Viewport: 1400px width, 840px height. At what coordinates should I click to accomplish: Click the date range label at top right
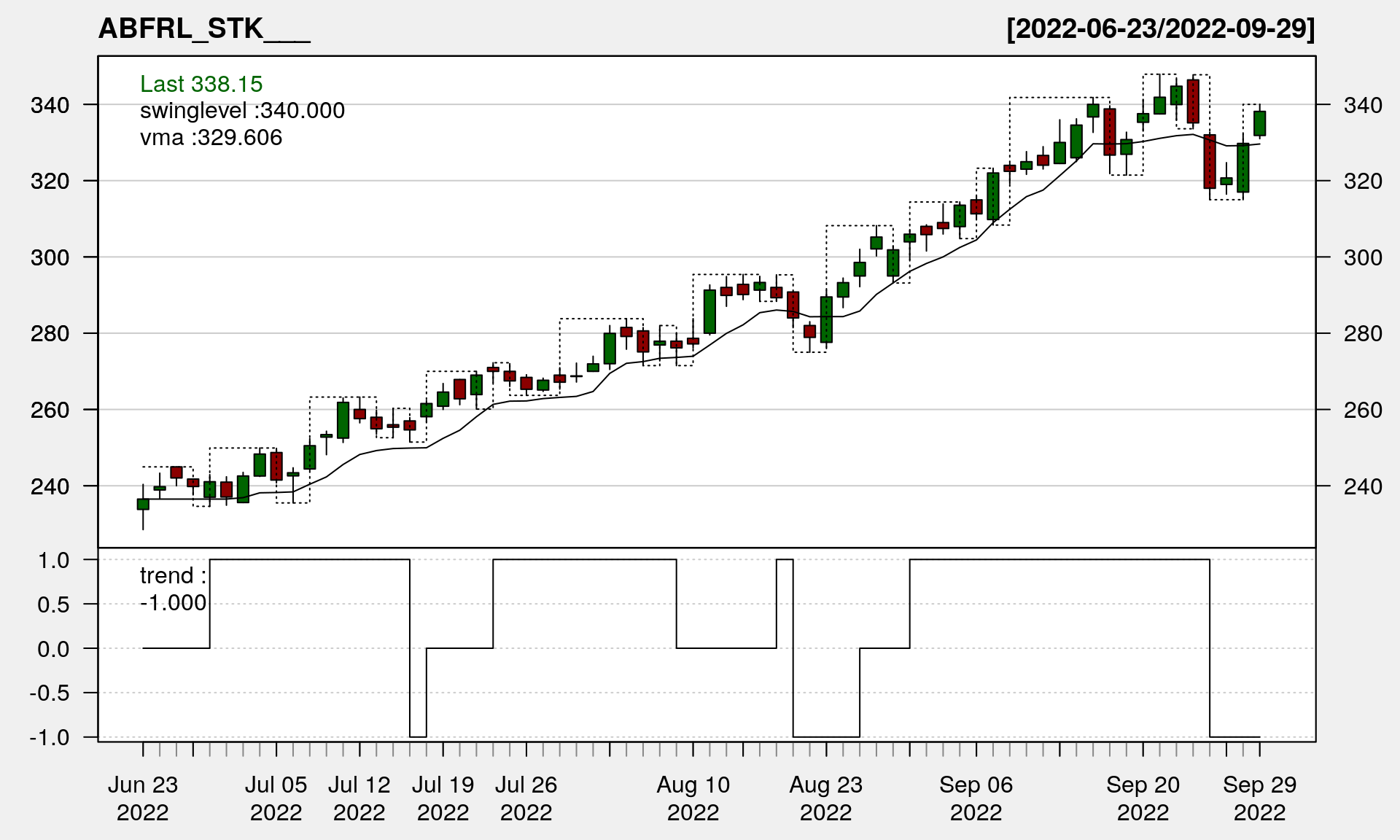pos(1160,29)
